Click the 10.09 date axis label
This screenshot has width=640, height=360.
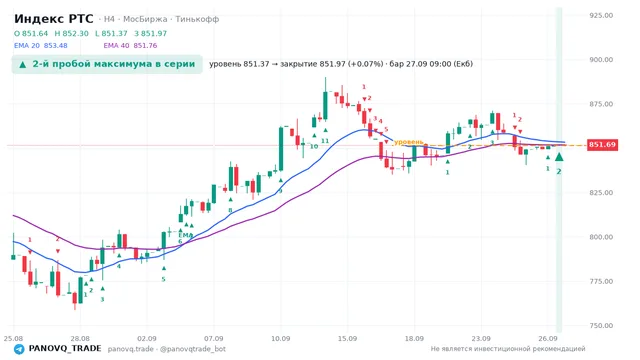click(280, 338)
